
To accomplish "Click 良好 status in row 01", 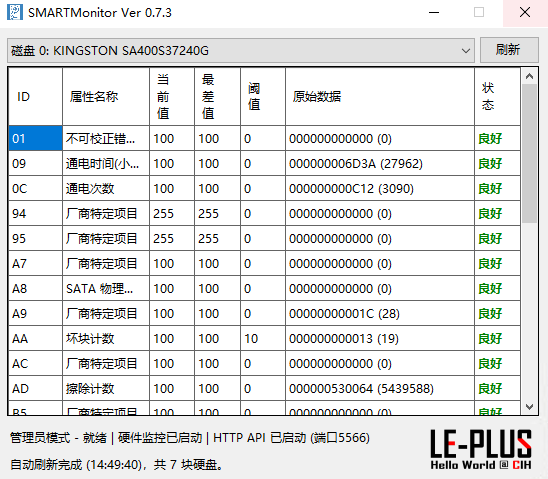I will (497, 138).
